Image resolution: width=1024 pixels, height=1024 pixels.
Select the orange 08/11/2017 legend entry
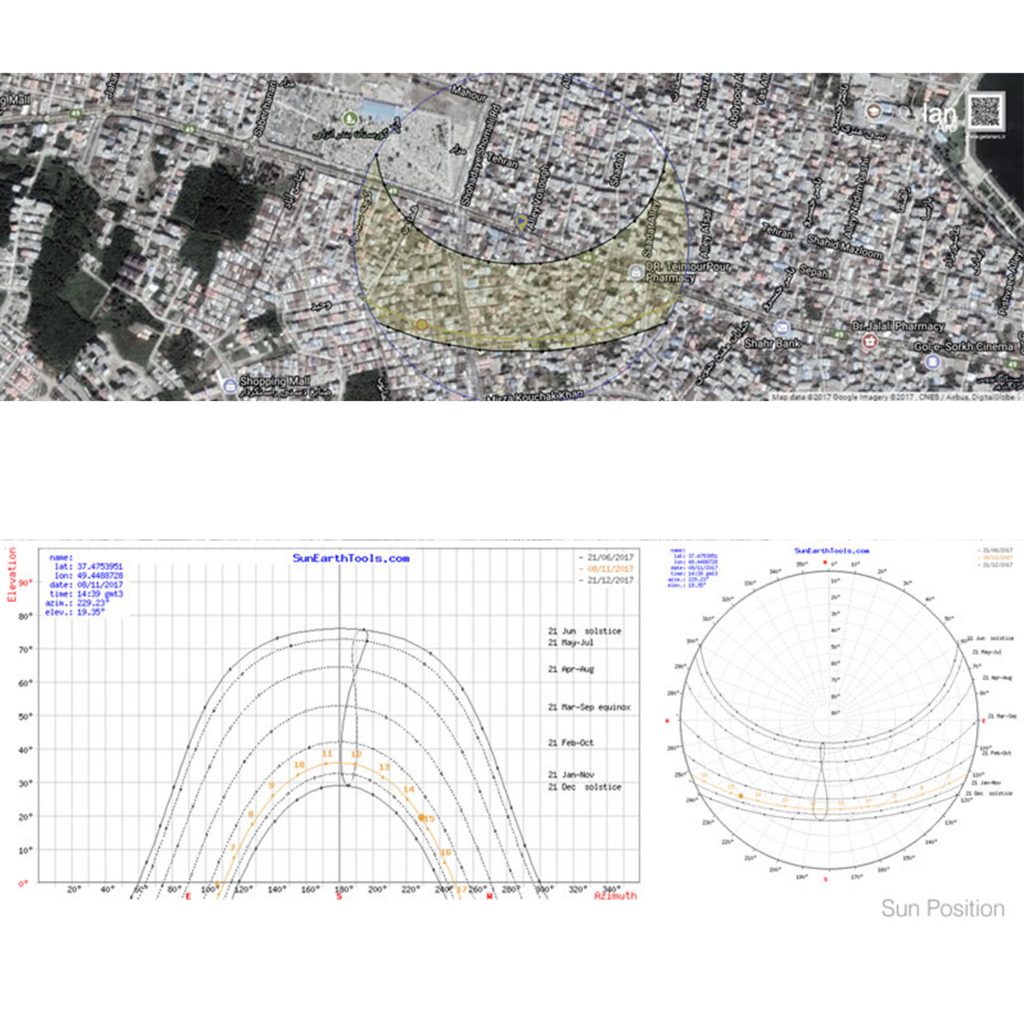click(607, 567)
